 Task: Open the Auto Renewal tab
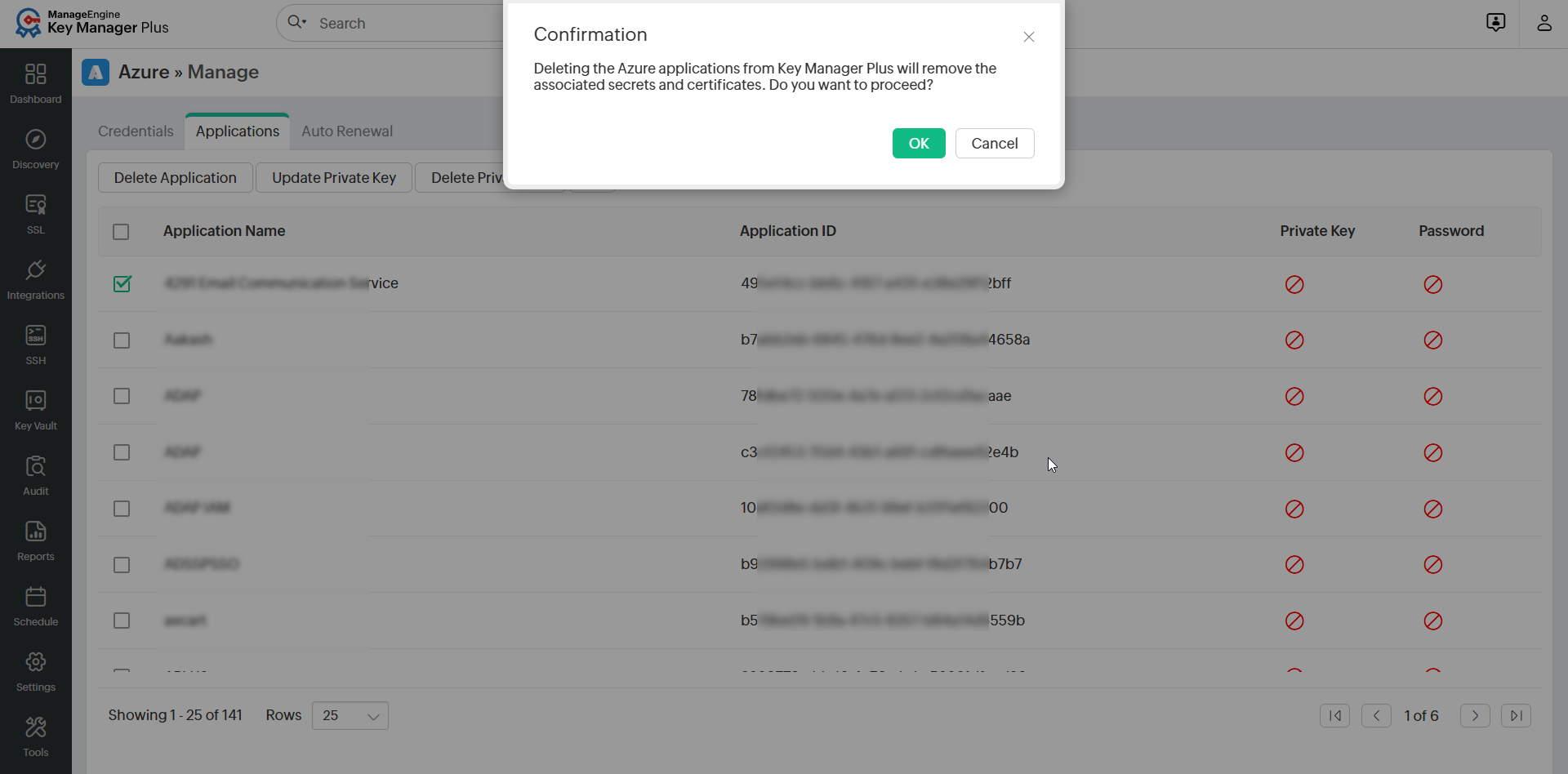click(x=346, y=131)
